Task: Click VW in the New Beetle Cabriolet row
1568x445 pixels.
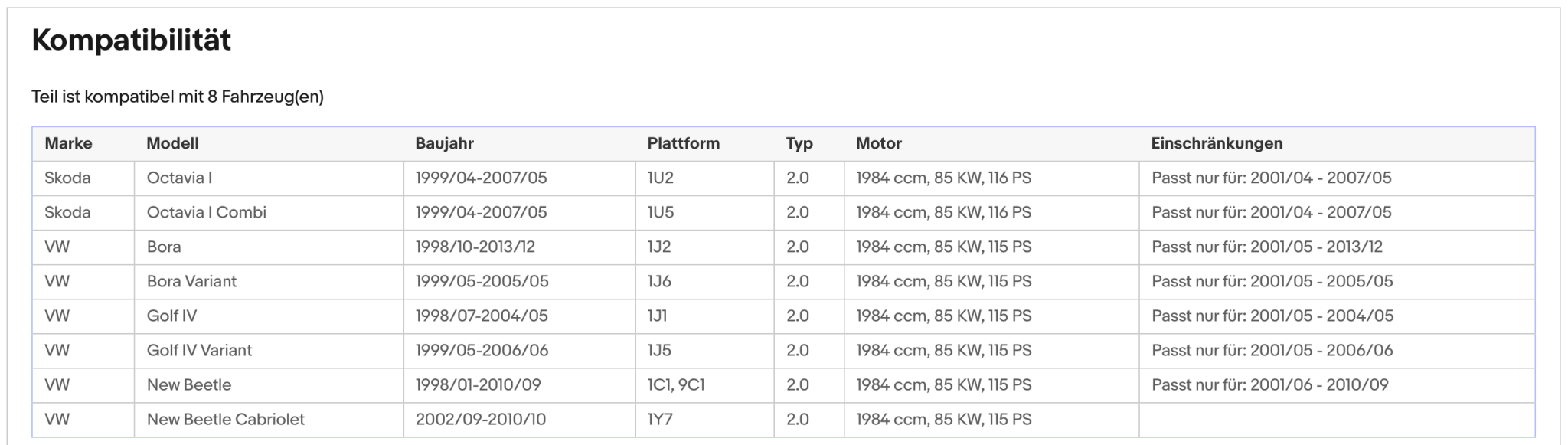Action: pos(57,419)
